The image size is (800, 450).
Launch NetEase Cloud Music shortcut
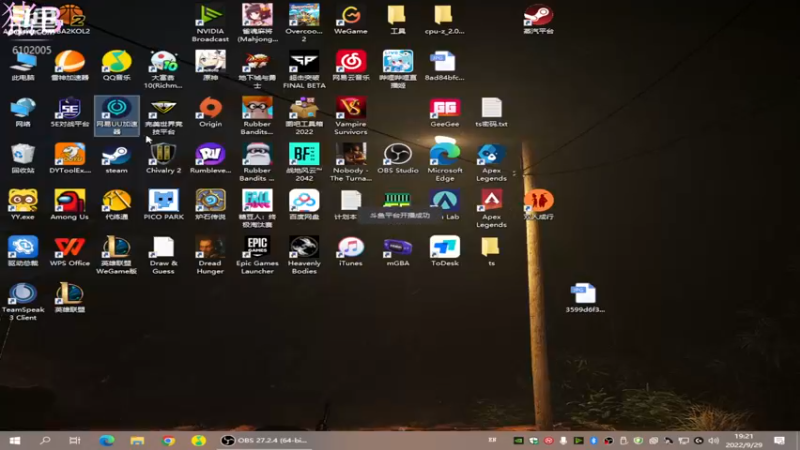coord(351,66)
